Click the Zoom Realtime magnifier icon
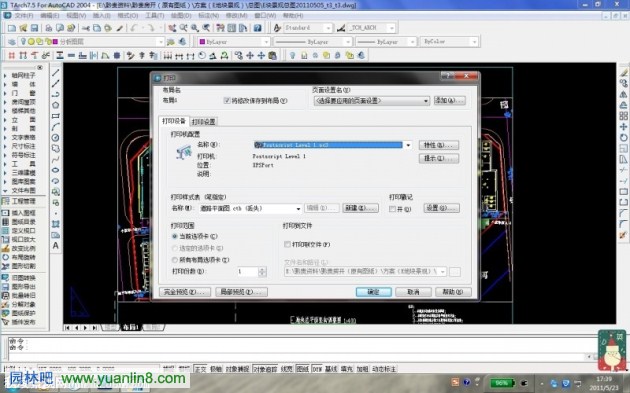Viewport: 630px width, 393px height. tap(184, 28)
